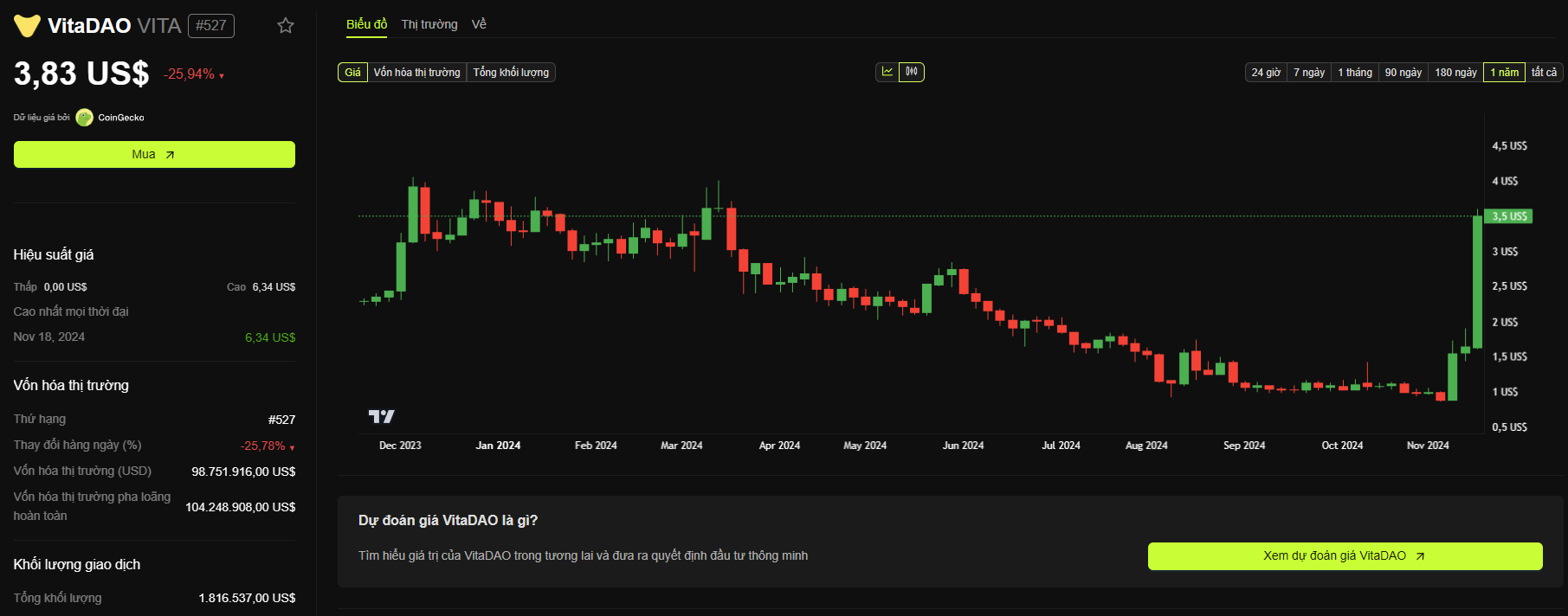The width and height of the screenshot is (1568, 616).
Task: Set time range to 1 tháng
Action: [1355, 73]
